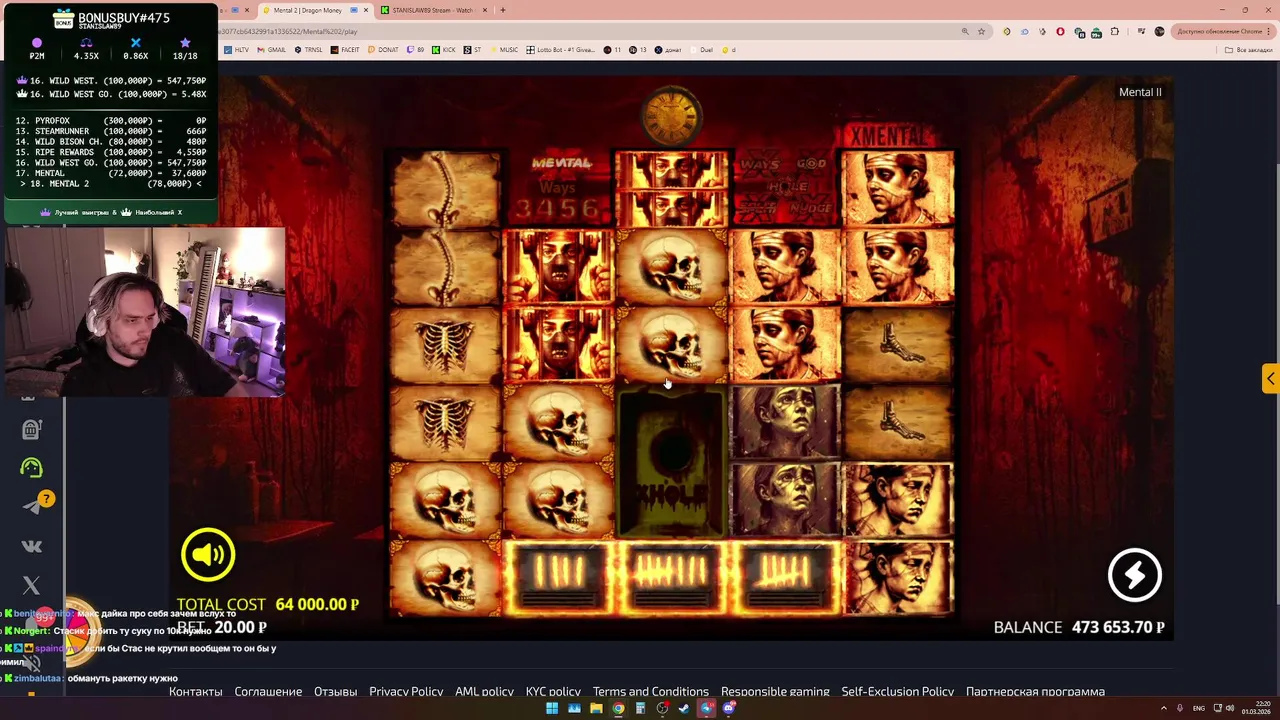Click the clock above the reels

pyautogui.click(x=671, y=116)
